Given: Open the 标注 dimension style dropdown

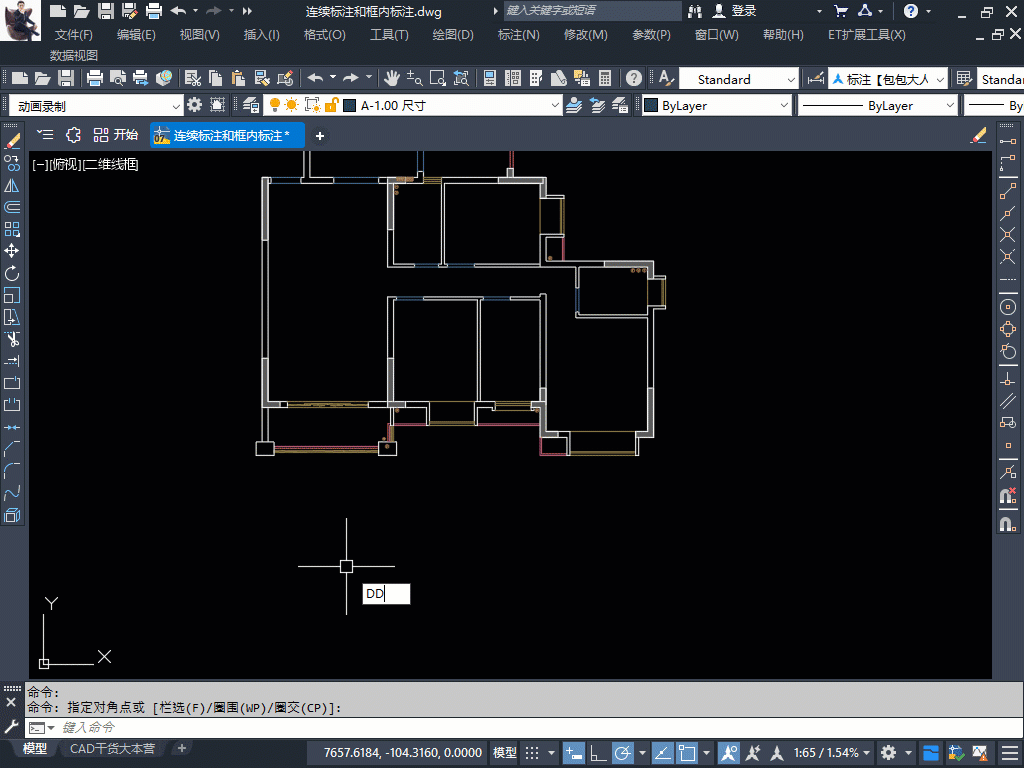Looking at the screenshot, I should [888, 79].
